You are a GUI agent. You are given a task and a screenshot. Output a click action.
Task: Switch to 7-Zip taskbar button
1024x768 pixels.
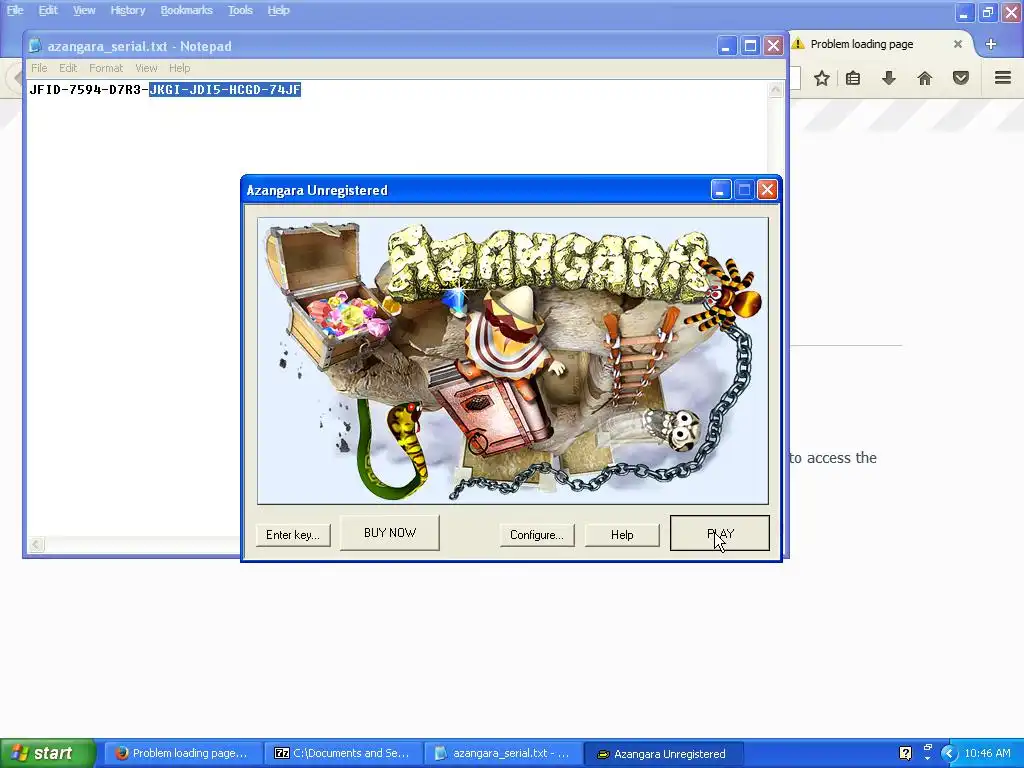click(344, 754)
